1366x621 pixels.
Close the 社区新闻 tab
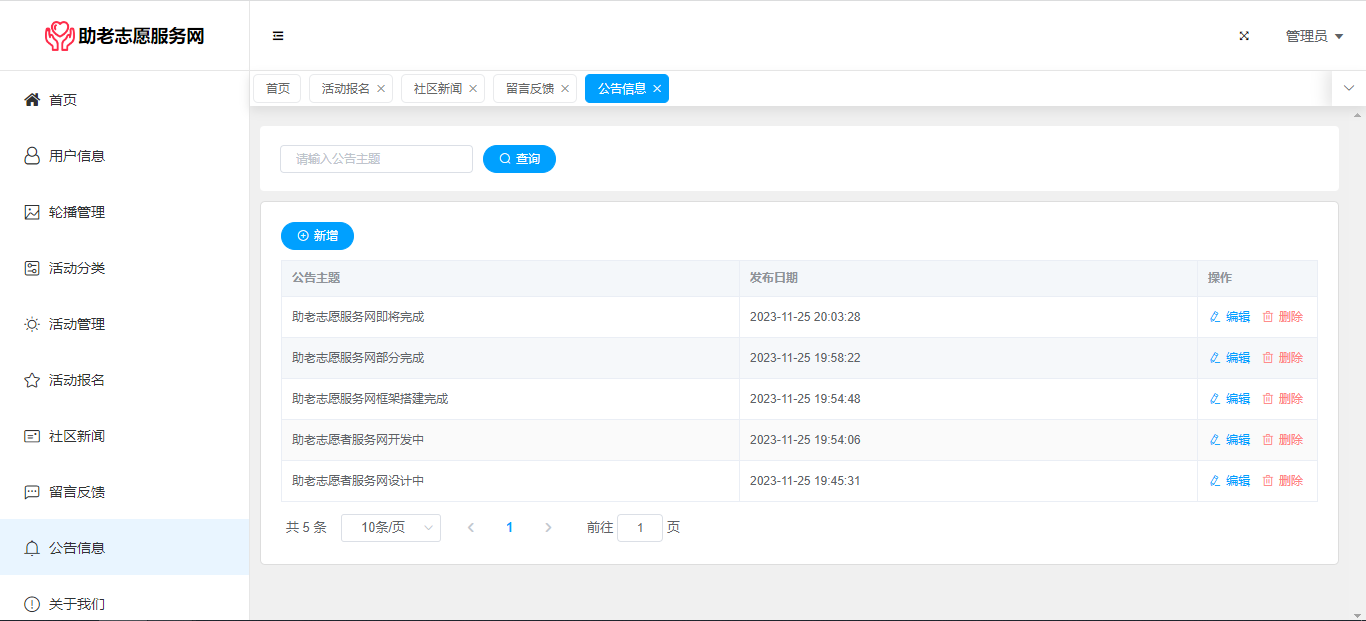(x=473, y=89)
